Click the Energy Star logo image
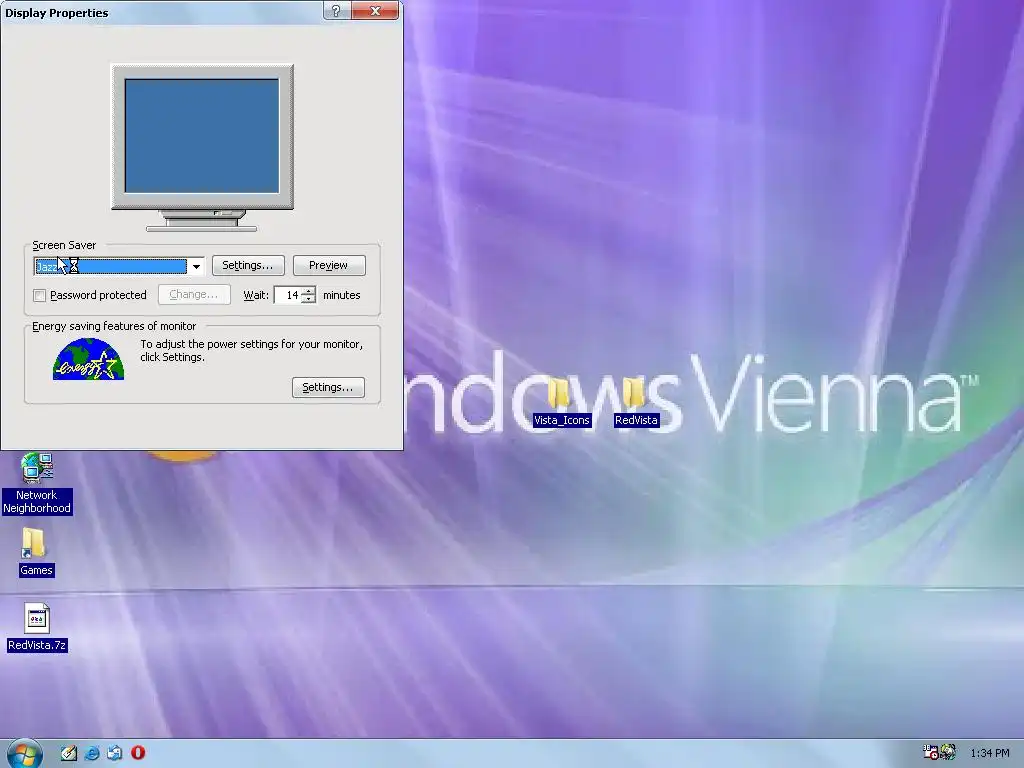Image resolution: width=1024 pixels, height=768 pixels. (x=88, y=359)
